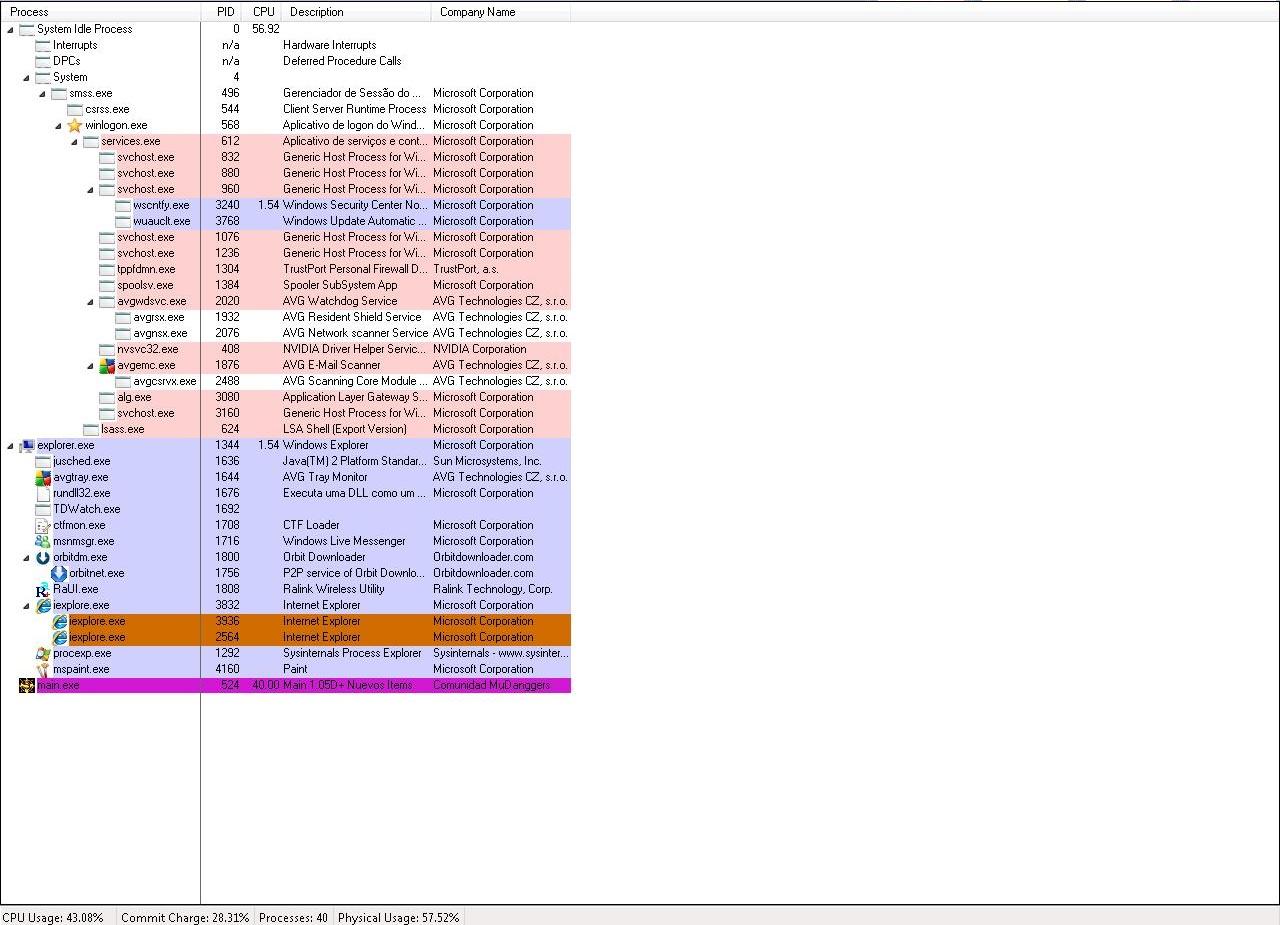The height and width of the screenshot is (925, 1280).
Task: Click the spoolsv.exe icon
Action: pyautogui.click(x=107, y=285)
